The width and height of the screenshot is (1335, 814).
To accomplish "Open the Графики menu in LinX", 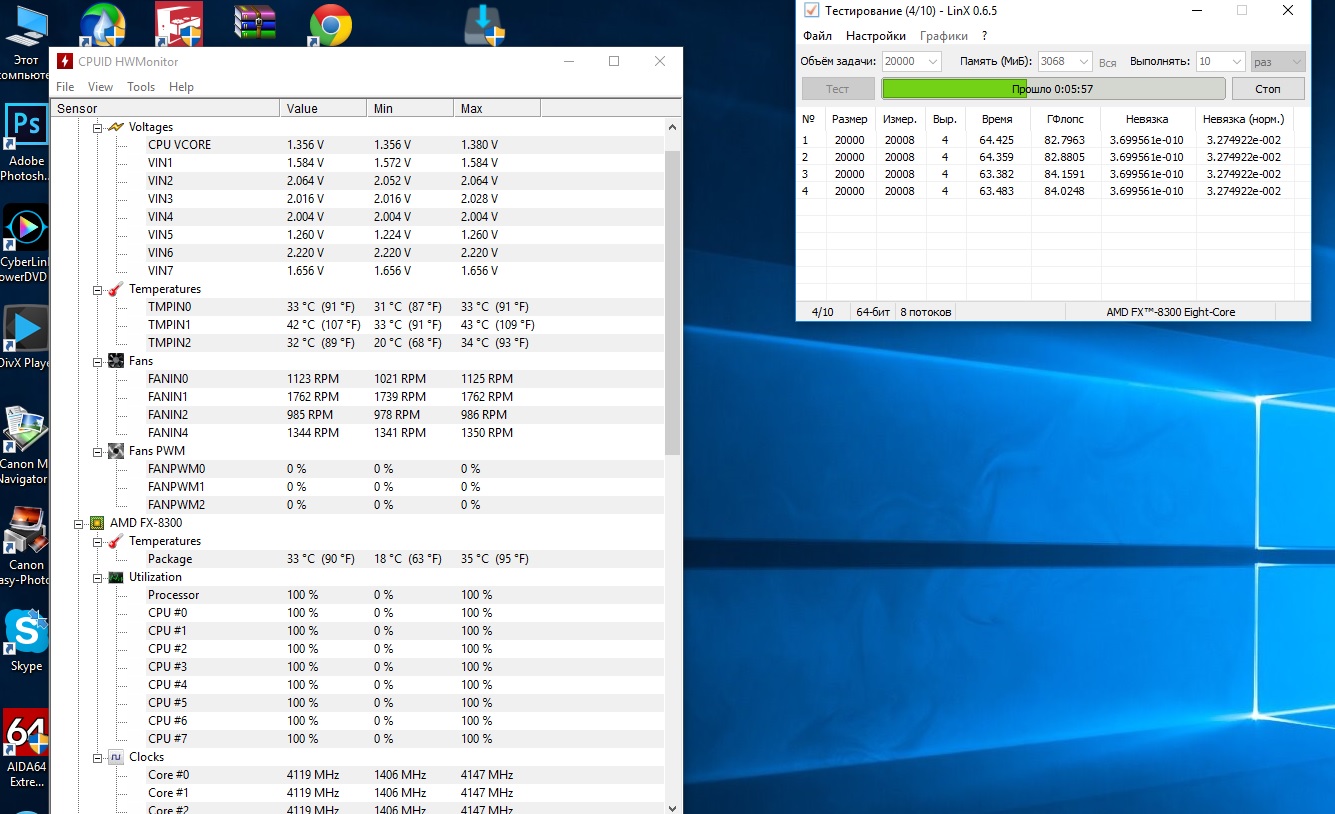I will (x=944, y=36).
